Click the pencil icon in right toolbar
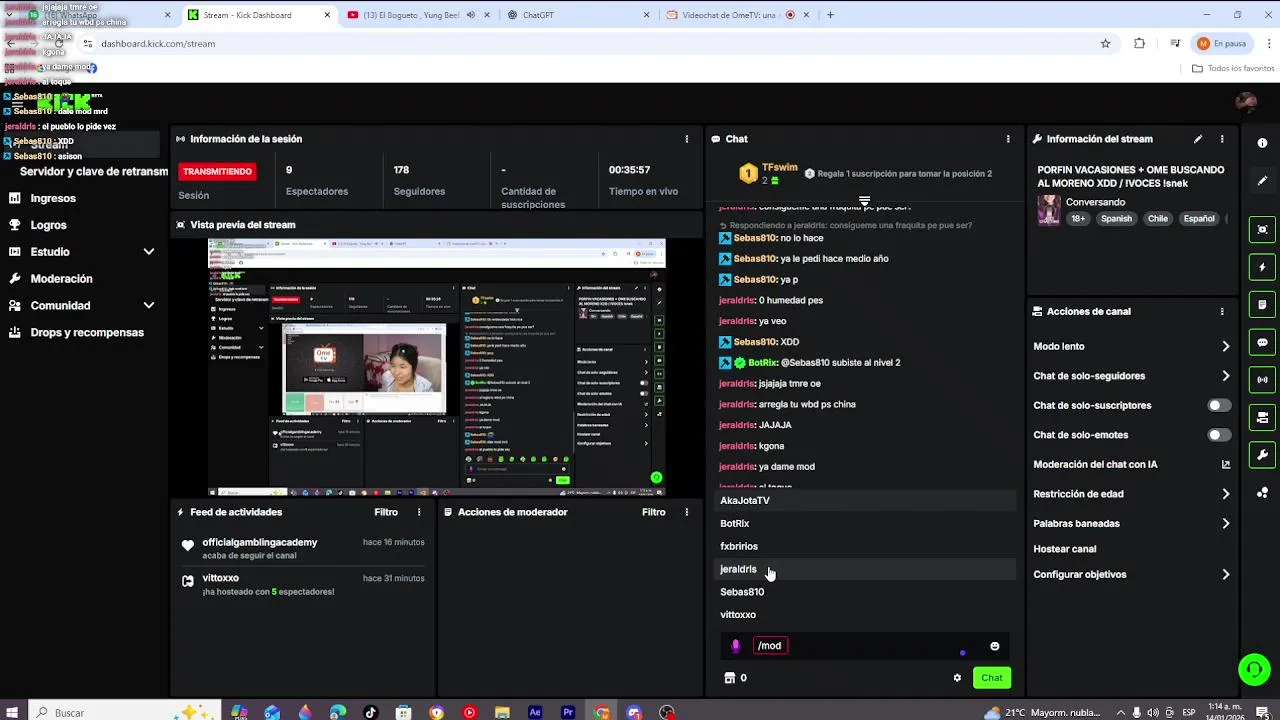1280x720 pixels. pyautogui.click(x=1262, y=181)
